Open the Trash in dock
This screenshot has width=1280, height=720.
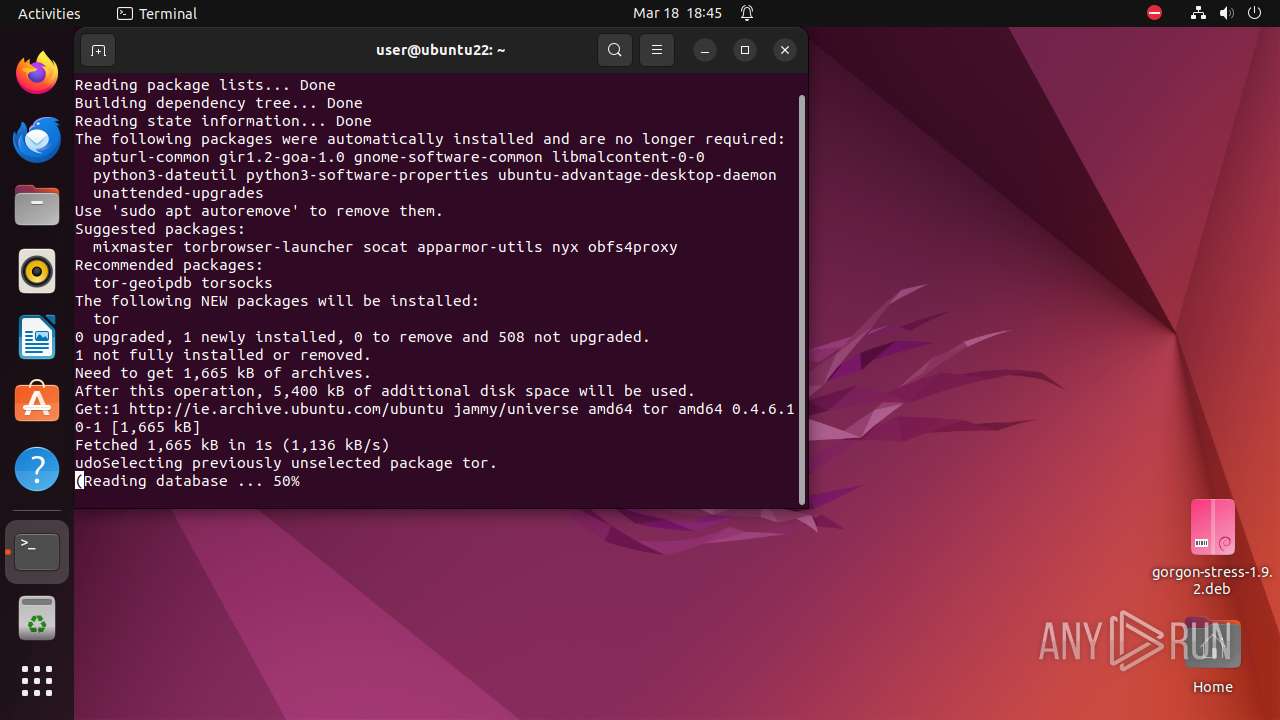click(x=37, y=618)
